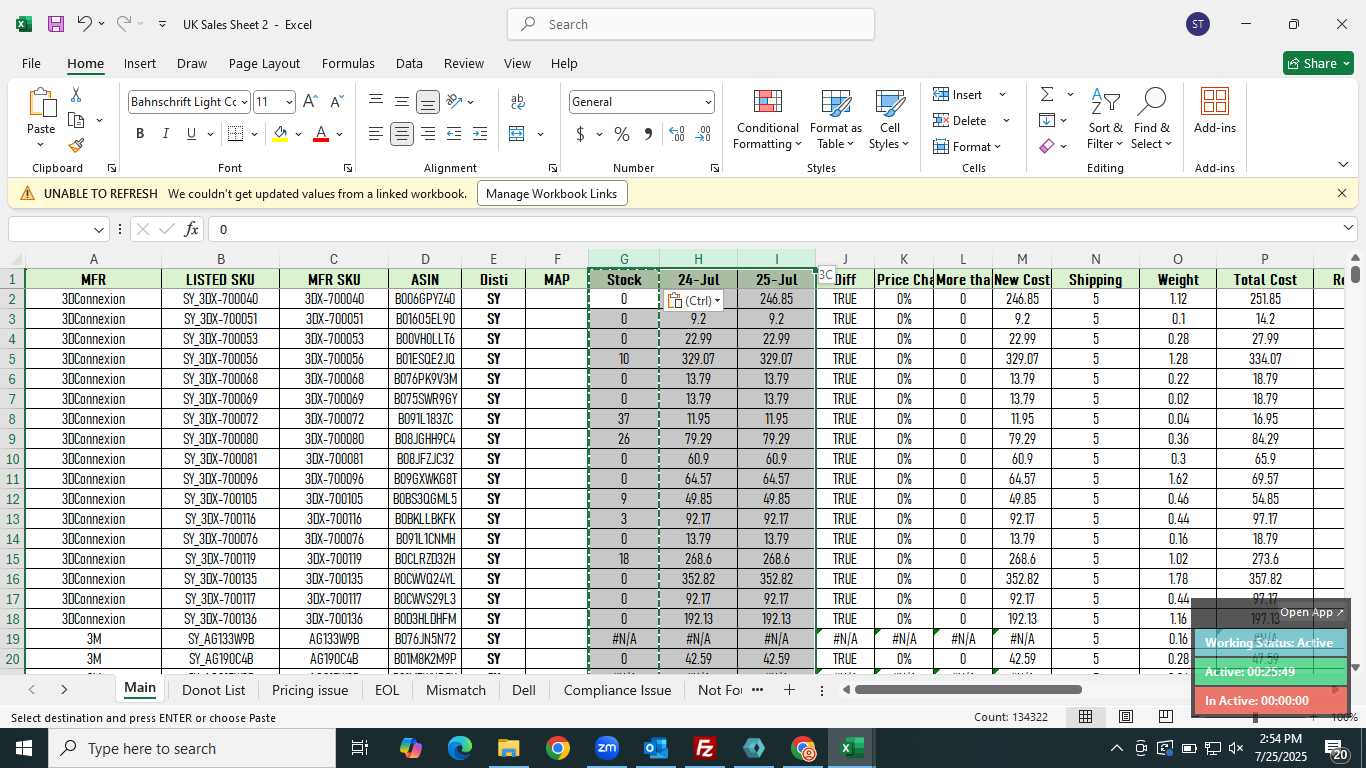Image resolution: width=1366 pixels, height=768 pixels.
Task: Click the Decrease Decimal icon
Action: tap(703, 134)
